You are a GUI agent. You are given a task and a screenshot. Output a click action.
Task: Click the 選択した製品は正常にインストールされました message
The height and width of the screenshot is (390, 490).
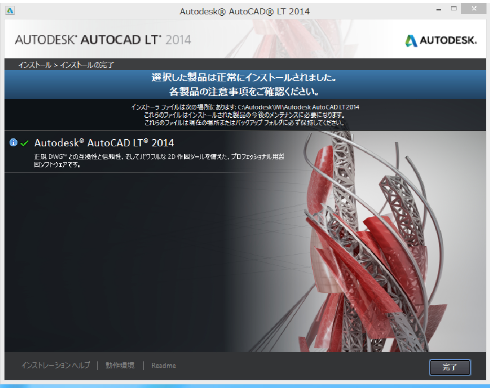pos(244,77)
